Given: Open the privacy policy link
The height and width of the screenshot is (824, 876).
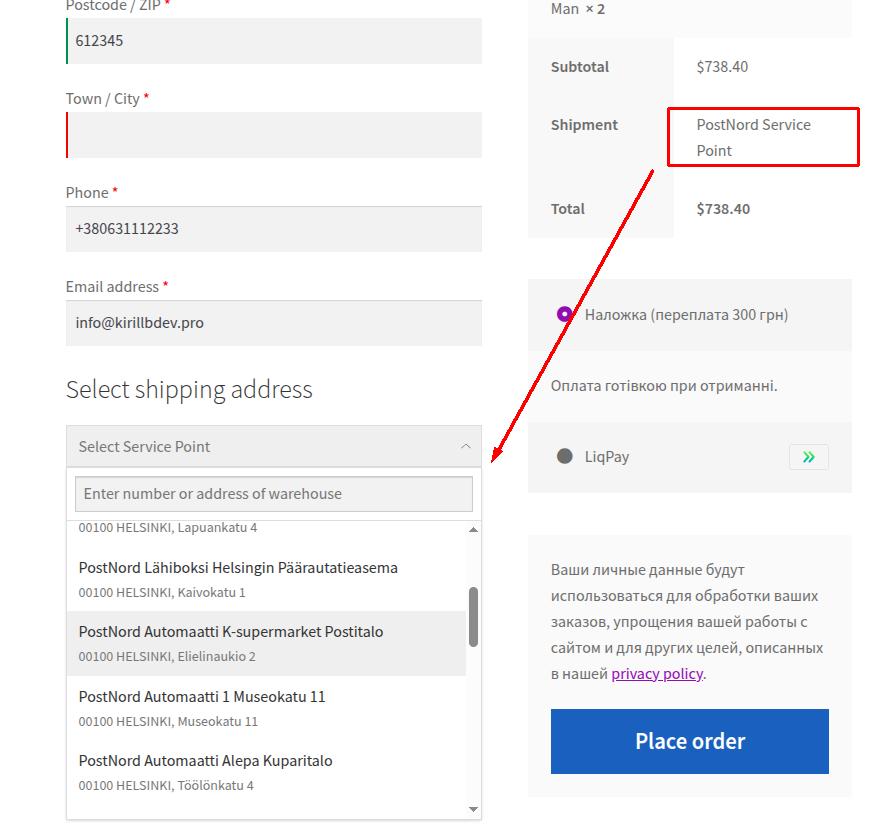Looking at the screenshot, I should (657, 674).
